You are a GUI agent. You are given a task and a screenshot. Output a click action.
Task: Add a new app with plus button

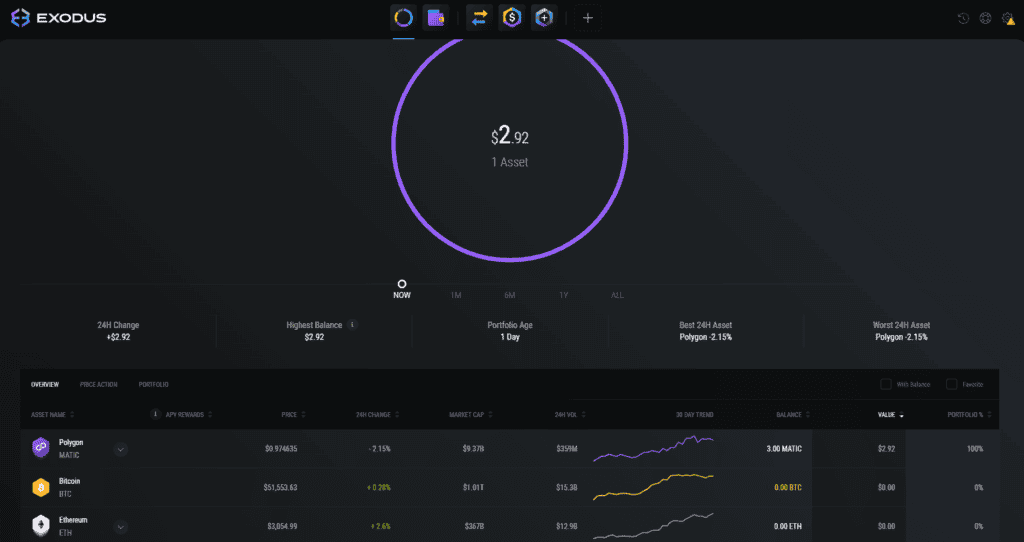click(588, 18)
